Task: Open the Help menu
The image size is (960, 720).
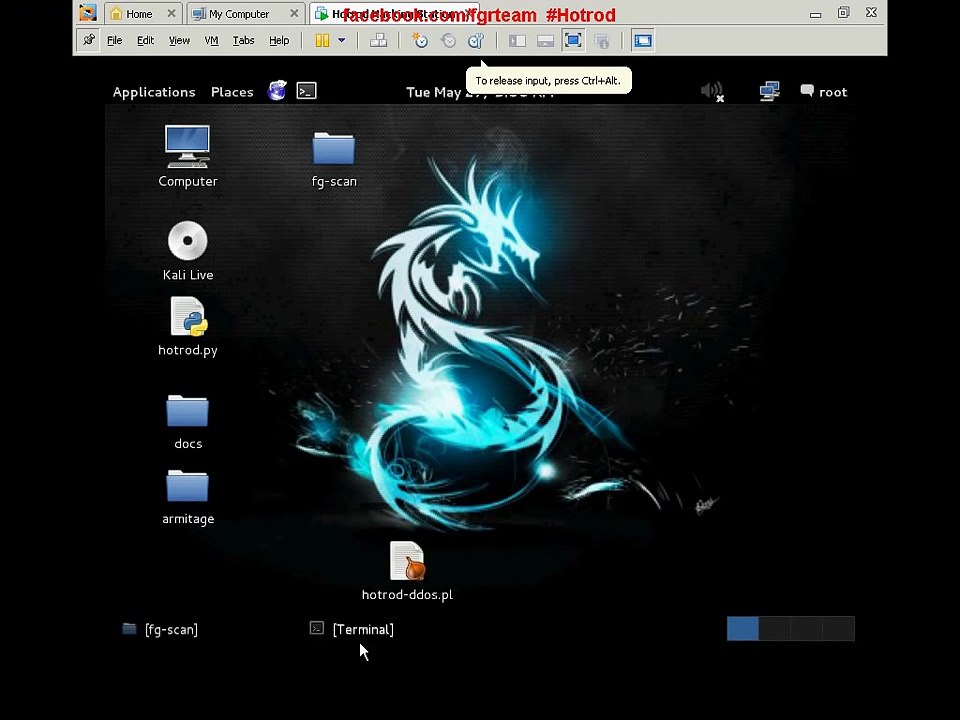Action: pos(279,40)
